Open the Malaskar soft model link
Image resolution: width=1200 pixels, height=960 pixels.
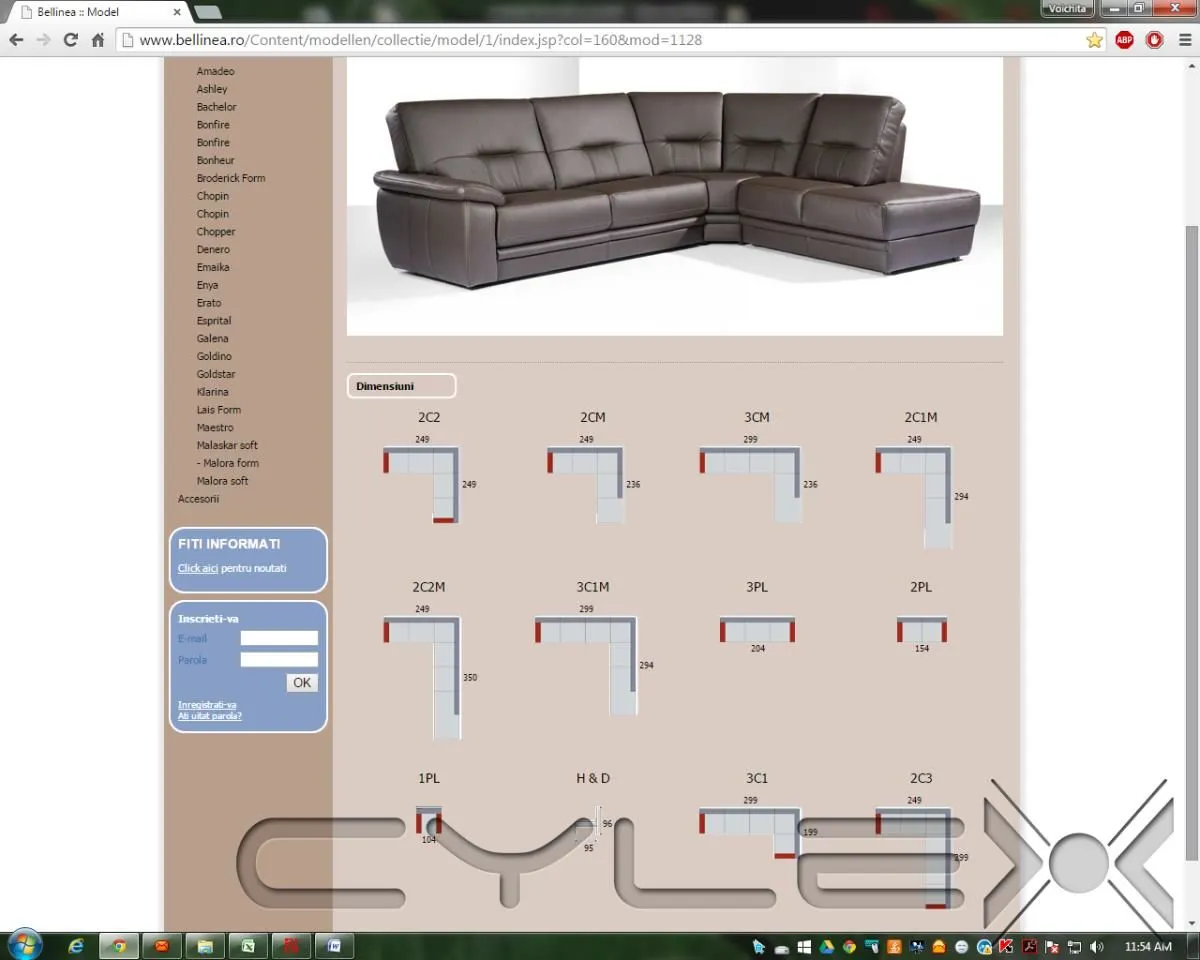pyautogui.click(x=227, y=445)
